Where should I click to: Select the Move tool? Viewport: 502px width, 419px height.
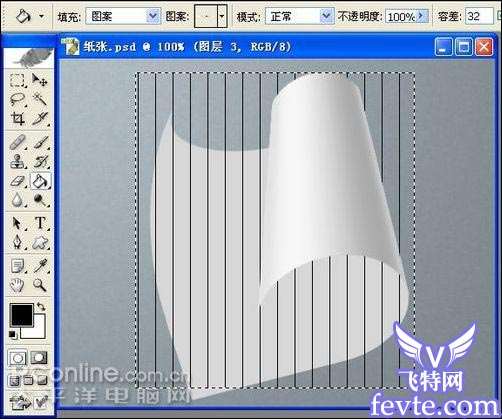[40, 80]
